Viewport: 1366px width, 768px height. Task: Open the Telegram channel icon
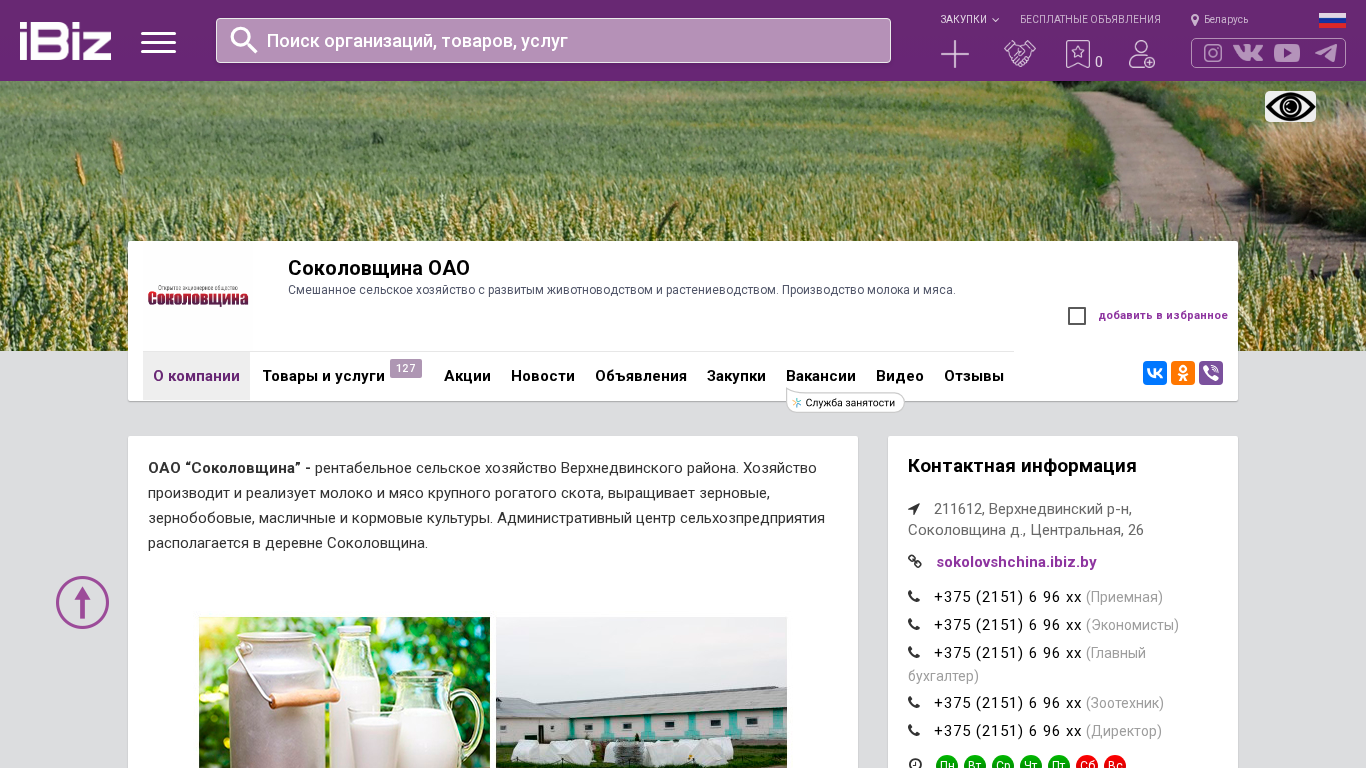coord(1326,53)
